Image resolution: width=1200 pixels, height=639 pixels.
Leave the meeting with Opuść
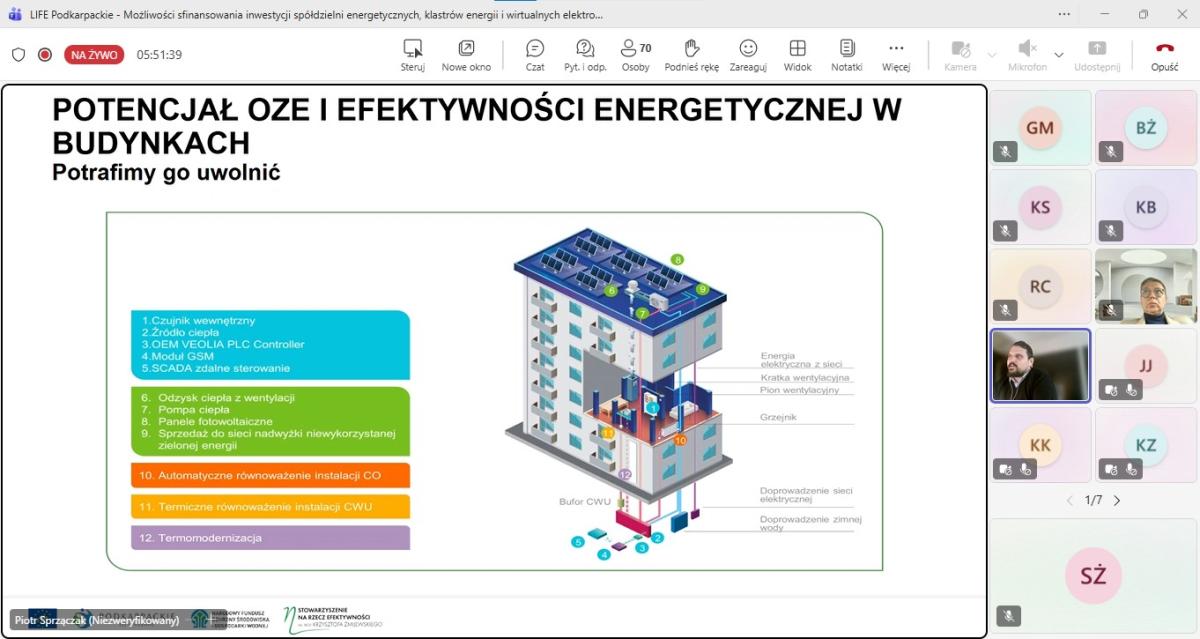(x=1164, y=54)
